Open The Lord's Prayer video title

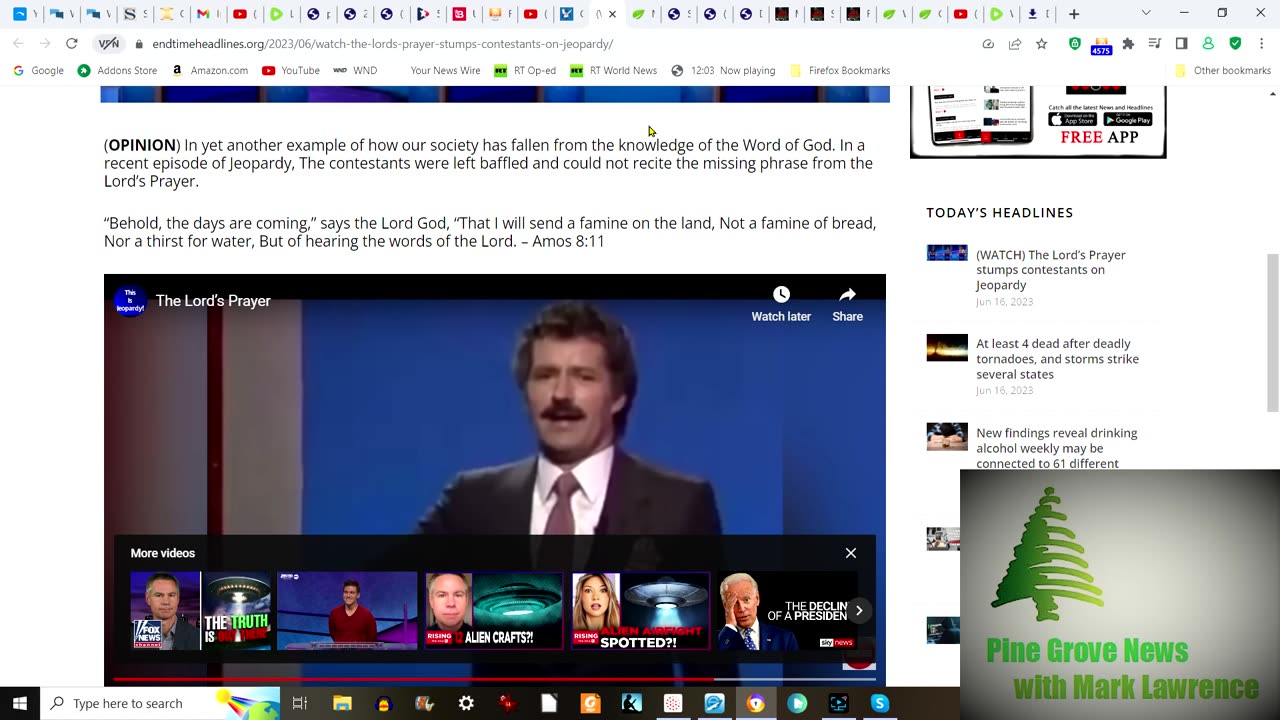click(213, 301)
